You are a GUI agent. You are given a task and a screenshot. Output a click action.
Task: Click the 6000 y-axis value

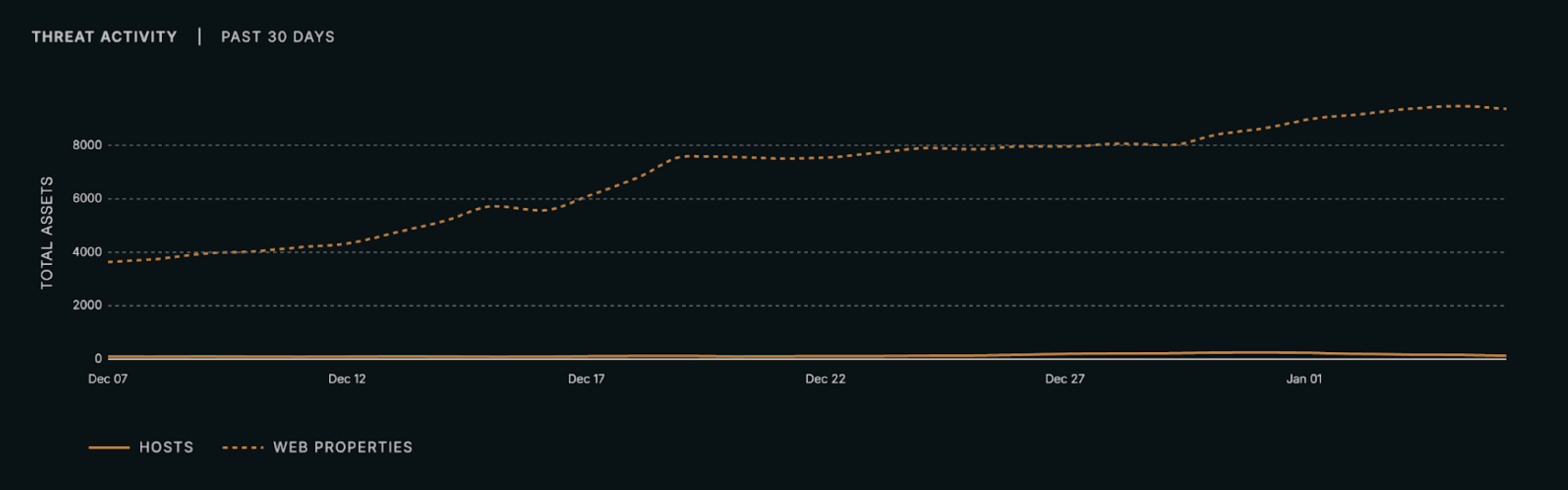pyautogui.click(x=87, y=199)
